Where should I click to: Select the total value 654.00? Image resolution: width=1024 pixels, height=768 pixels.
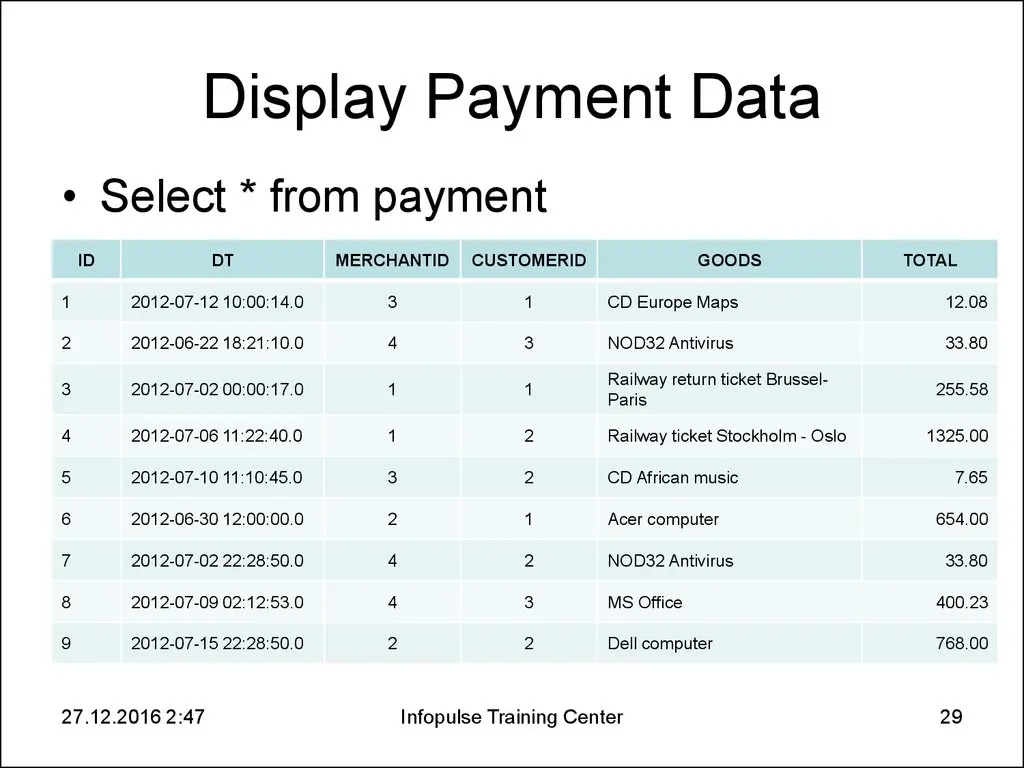tap(962, 519)
